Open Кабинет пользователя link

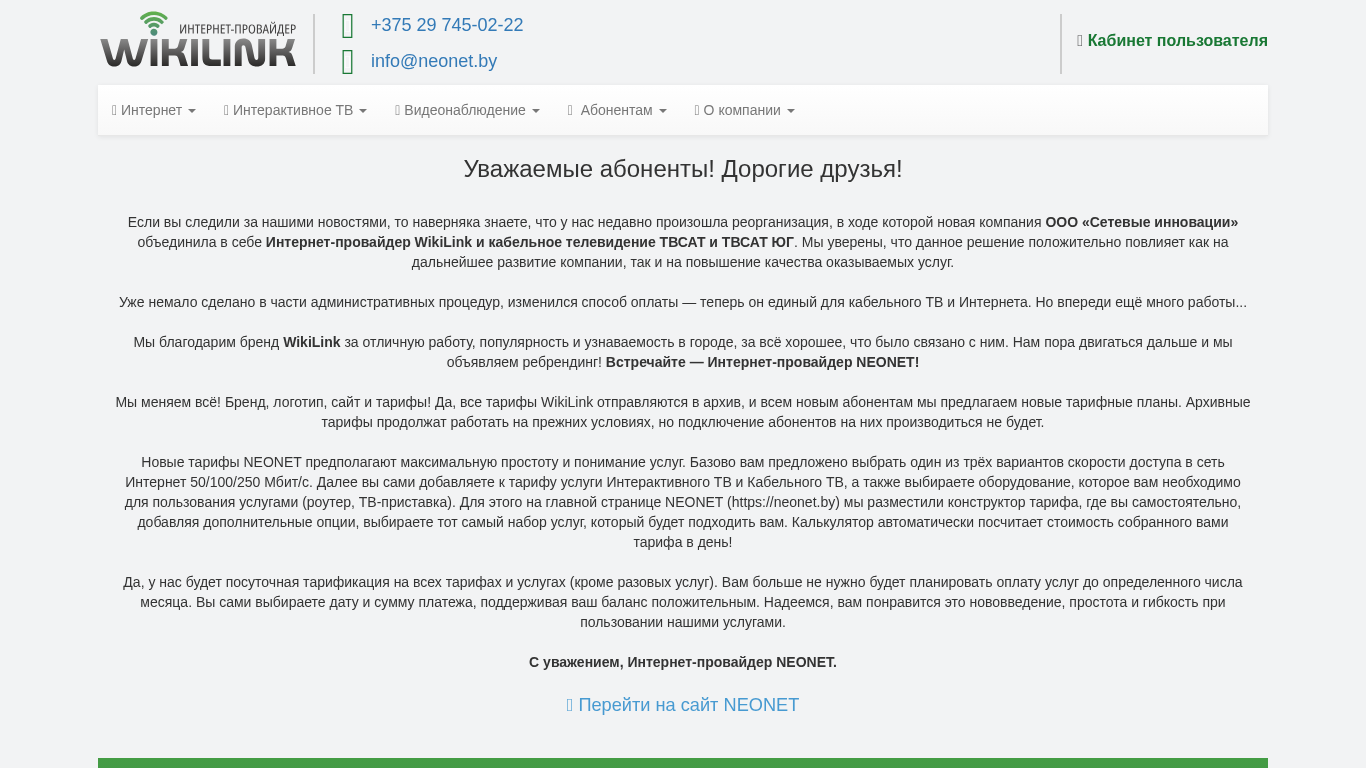pyautogui.click(x=1172, y=41)
